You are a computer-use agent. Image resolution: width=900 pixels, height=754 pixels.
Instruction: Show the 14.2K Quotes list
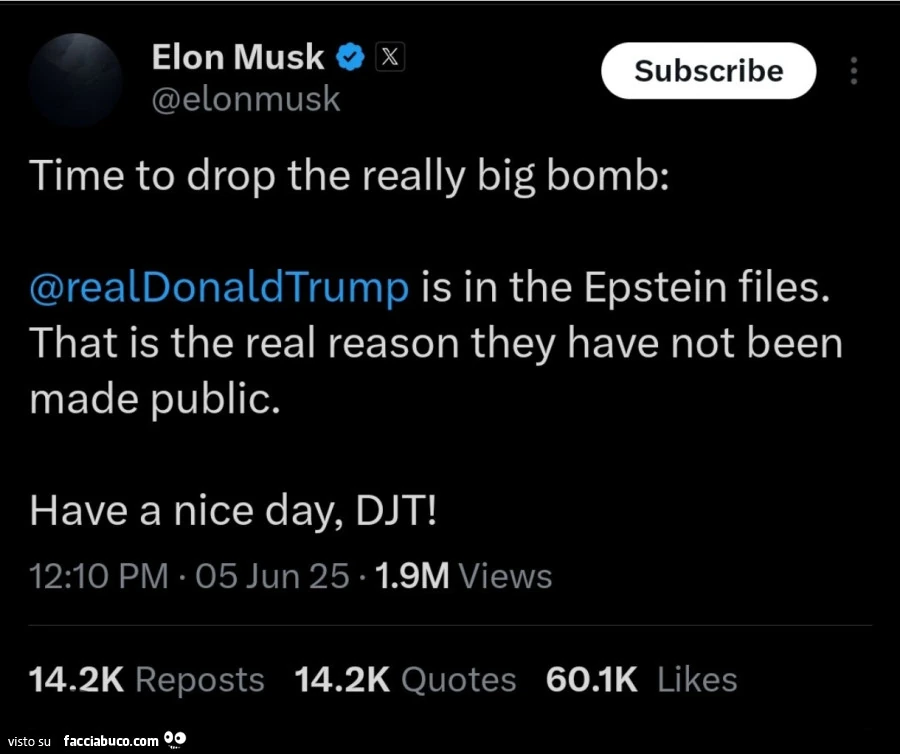[405, 680]
